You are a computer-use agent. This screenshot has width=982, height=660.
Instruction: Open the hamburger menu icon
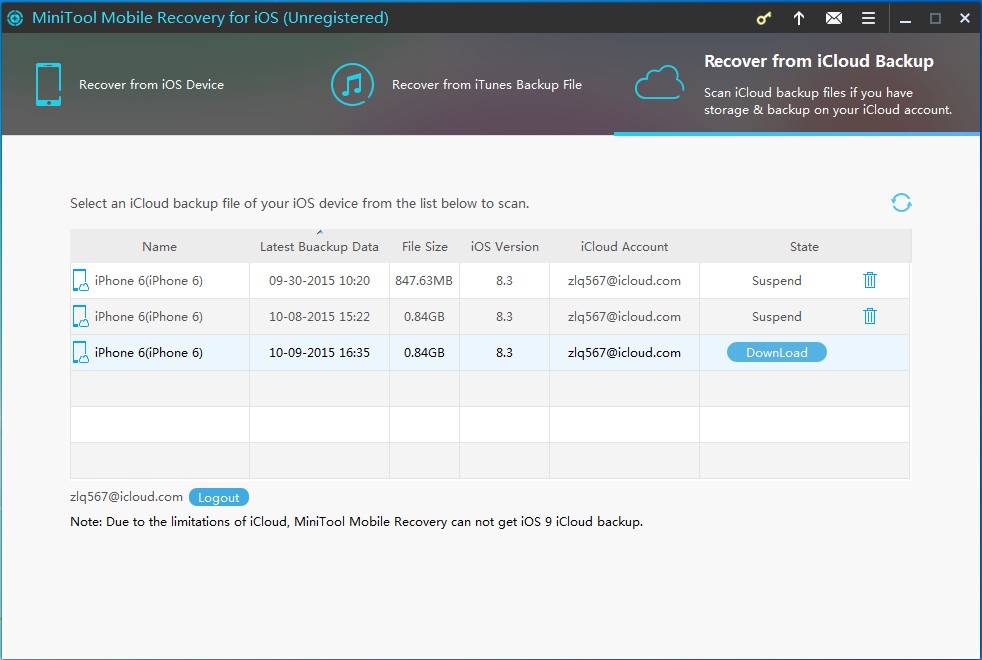click(x=868, y=18)
